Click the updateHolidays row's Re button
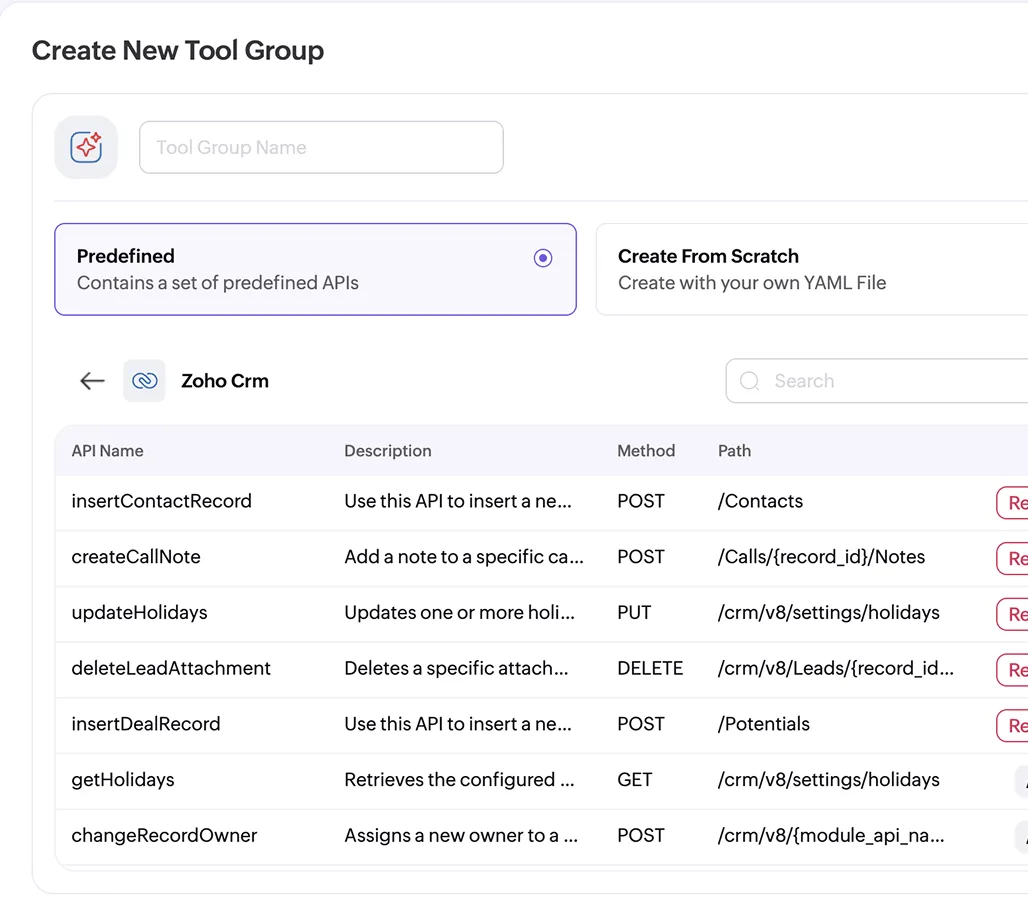 coord(1012,614)
